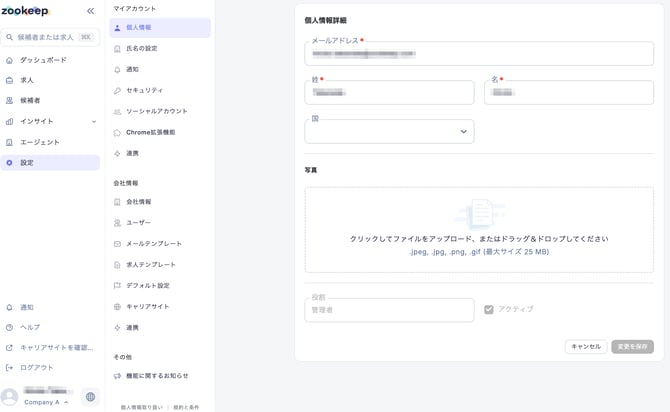Click the Chrome拡張機能 icon
Image resolution: width=670 pixels, height=412 pixels.
(118, 133)
